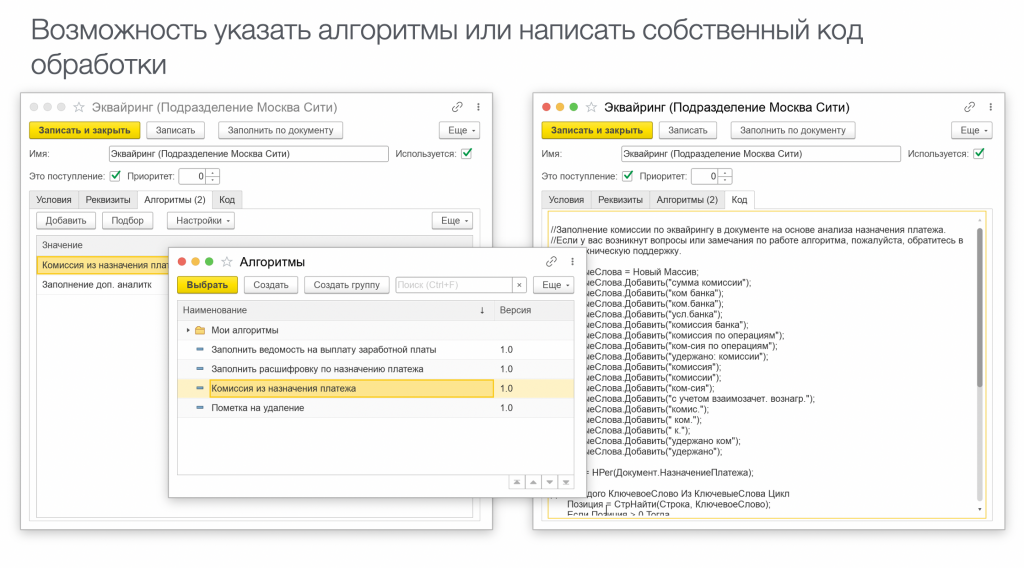Click Добавить button in left window

(x=65, y=221)
